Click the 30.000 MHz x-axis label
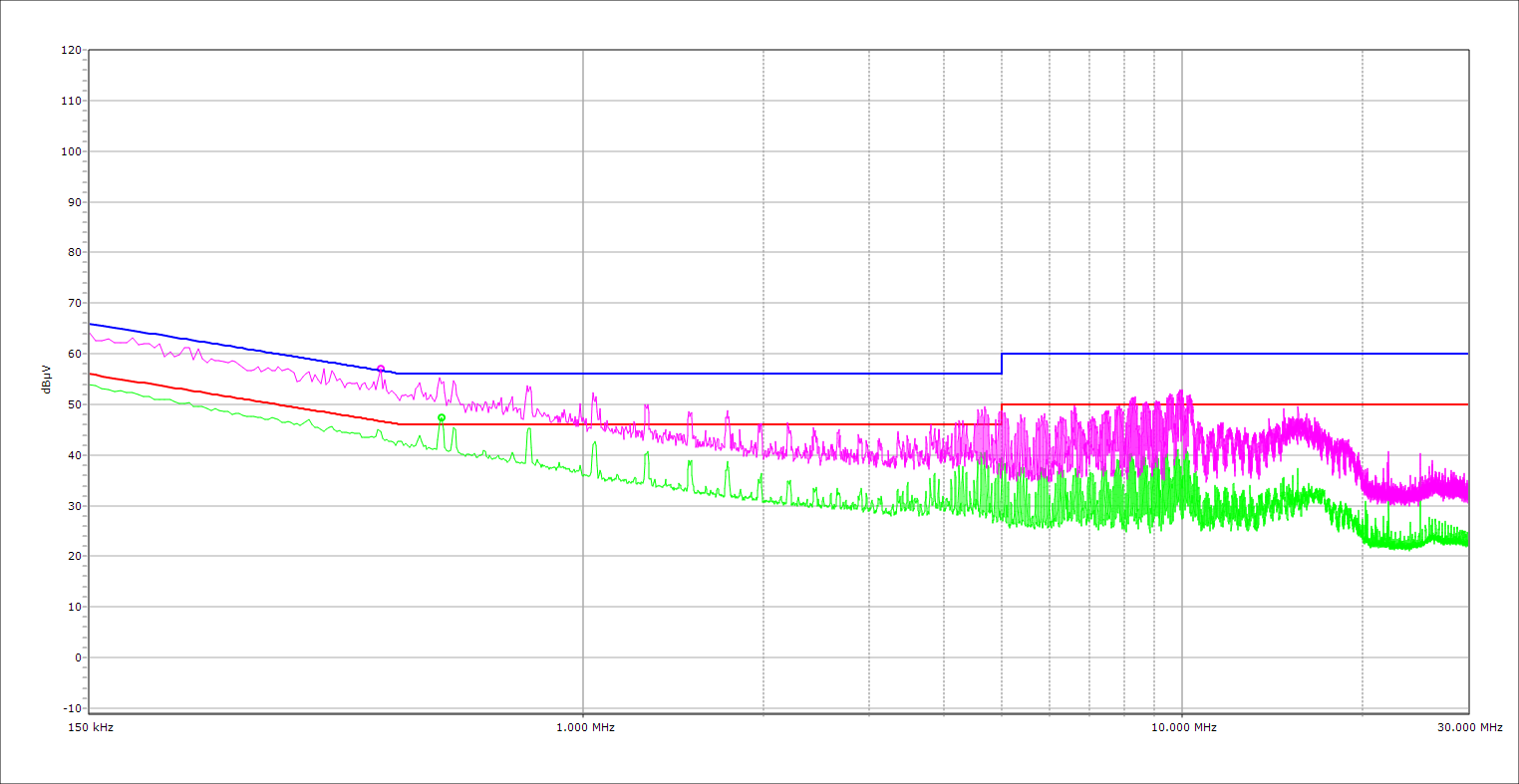 (x=1469, y=727)
